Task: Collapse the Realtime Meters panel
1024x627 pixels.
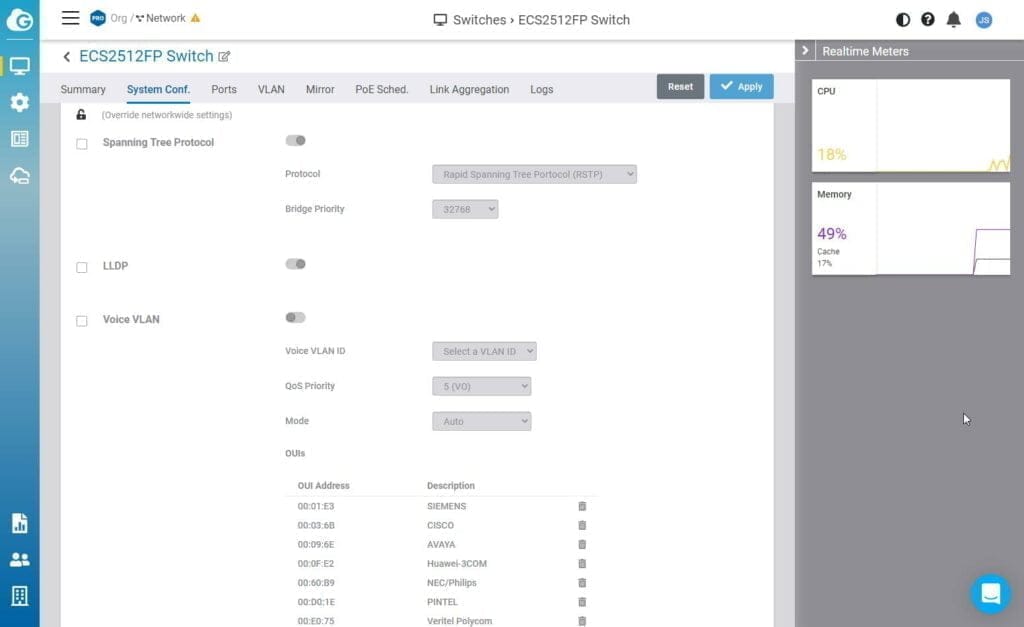Action: coord(805,50)
